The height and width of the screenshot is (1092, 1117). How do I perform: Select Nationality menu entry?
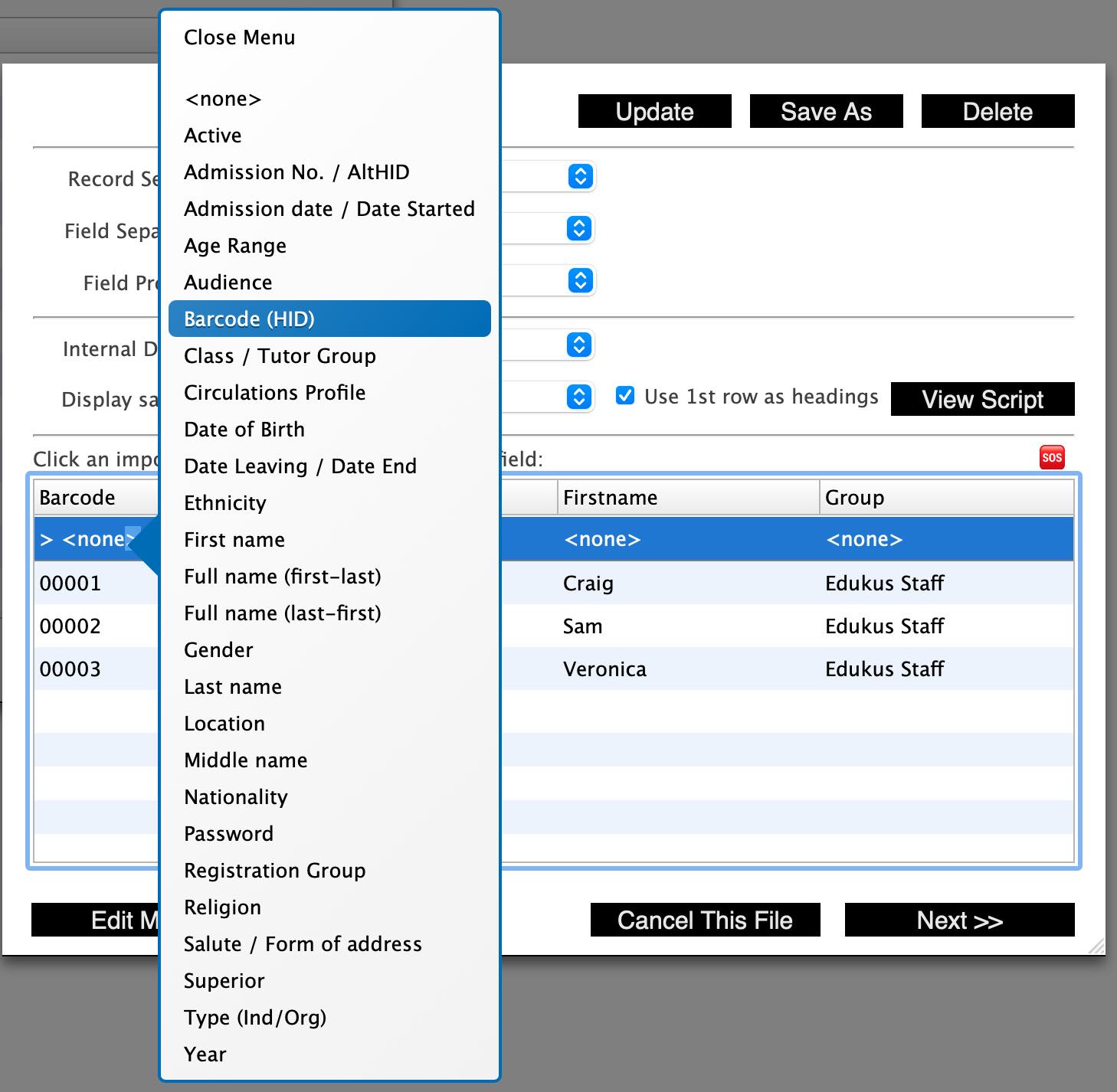click(329, 797)
